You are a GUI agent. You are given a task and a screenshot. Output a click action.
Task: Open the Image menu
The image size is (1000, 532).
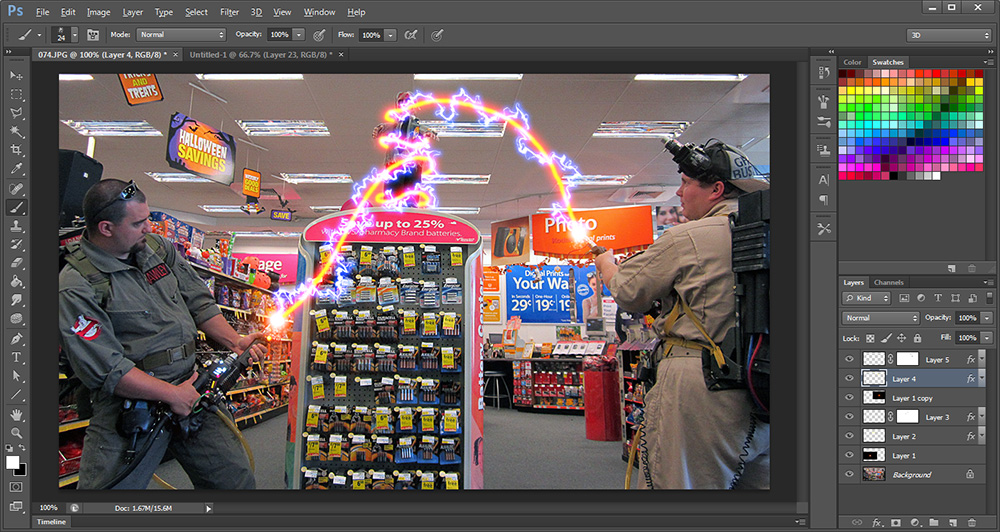point(98,12)
